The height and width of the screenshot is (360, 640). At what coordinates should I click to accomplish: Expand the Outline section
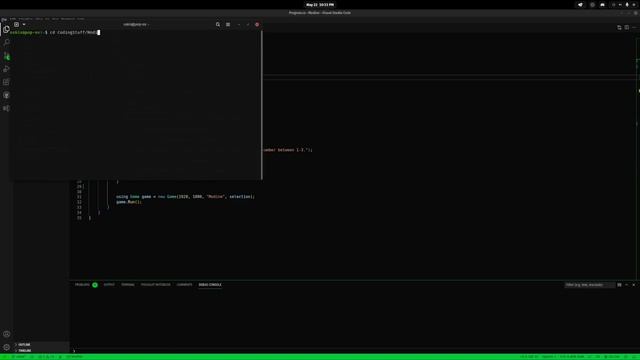[41, 344]
